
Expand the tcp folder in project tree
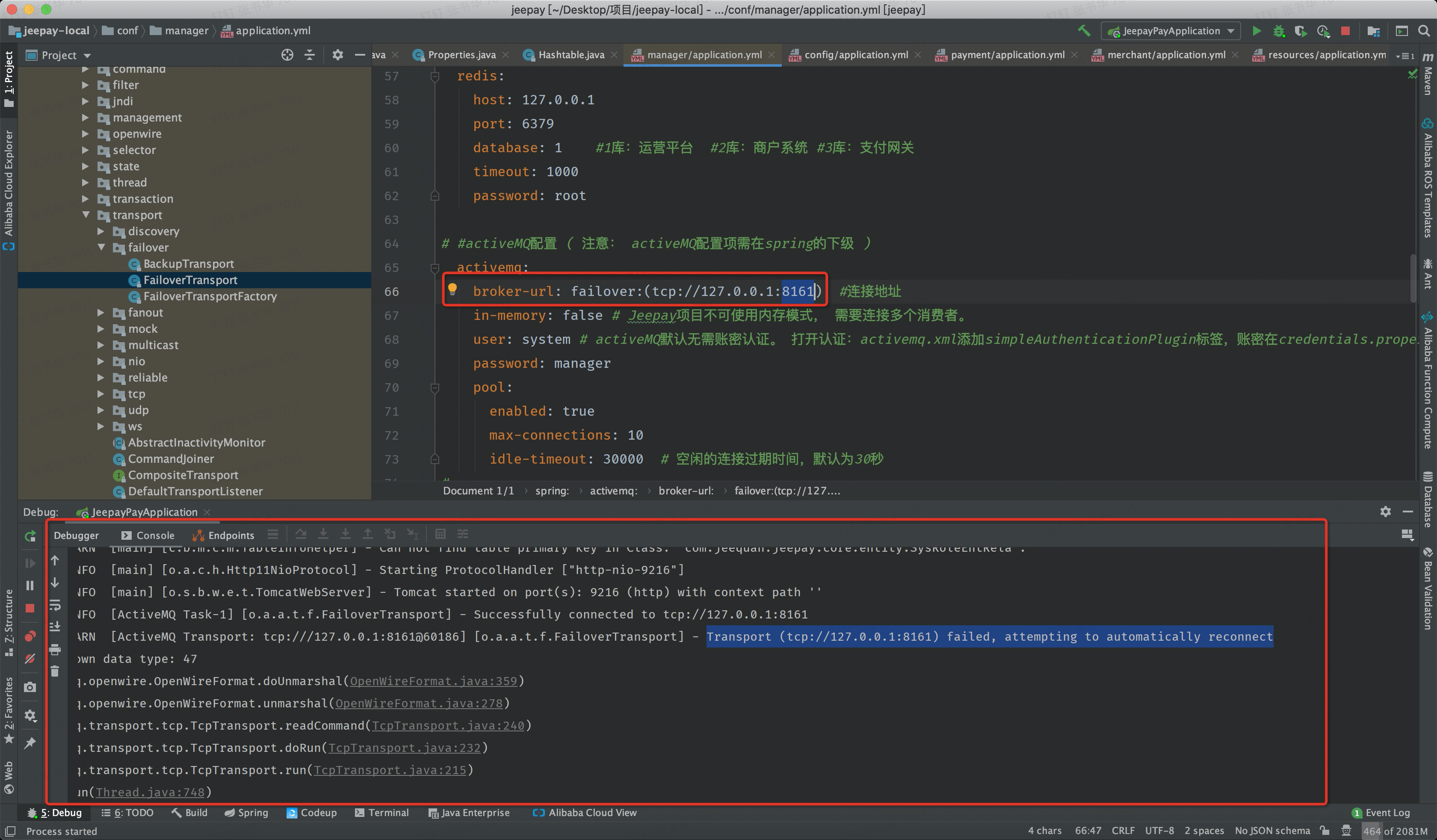(101, 394)
